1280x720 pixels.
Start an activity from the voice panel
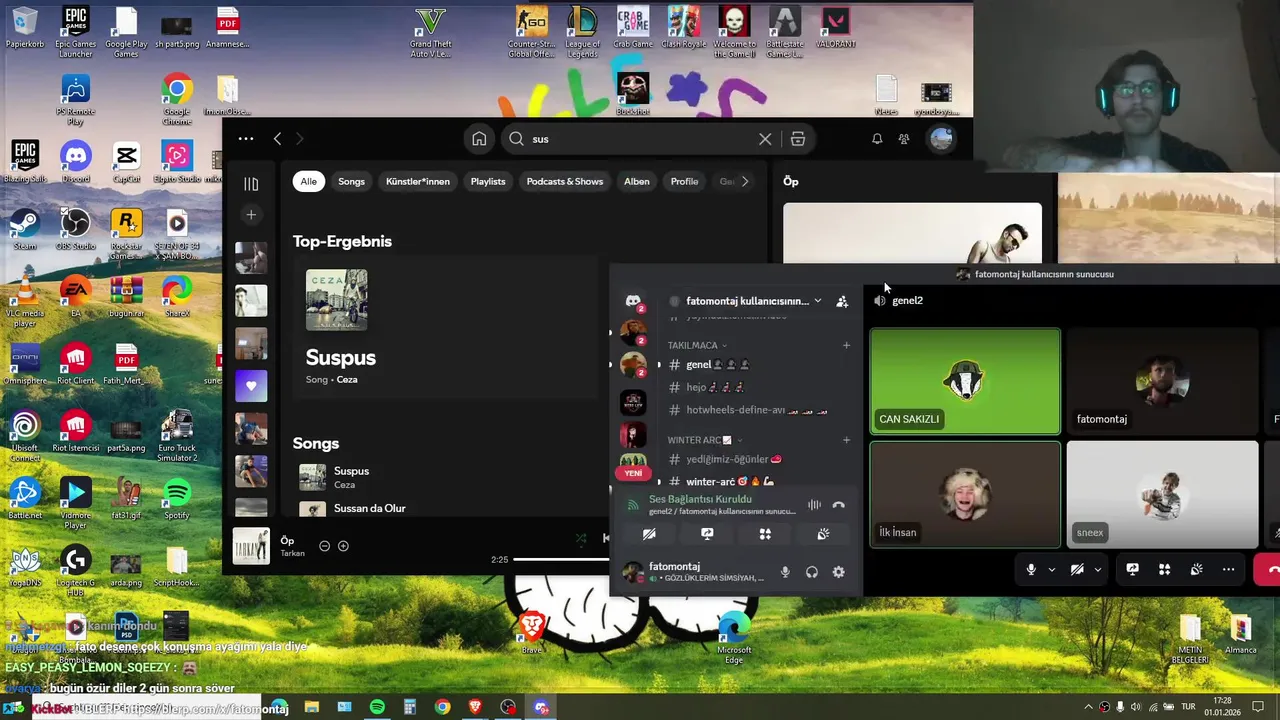(x=765, y=534)
